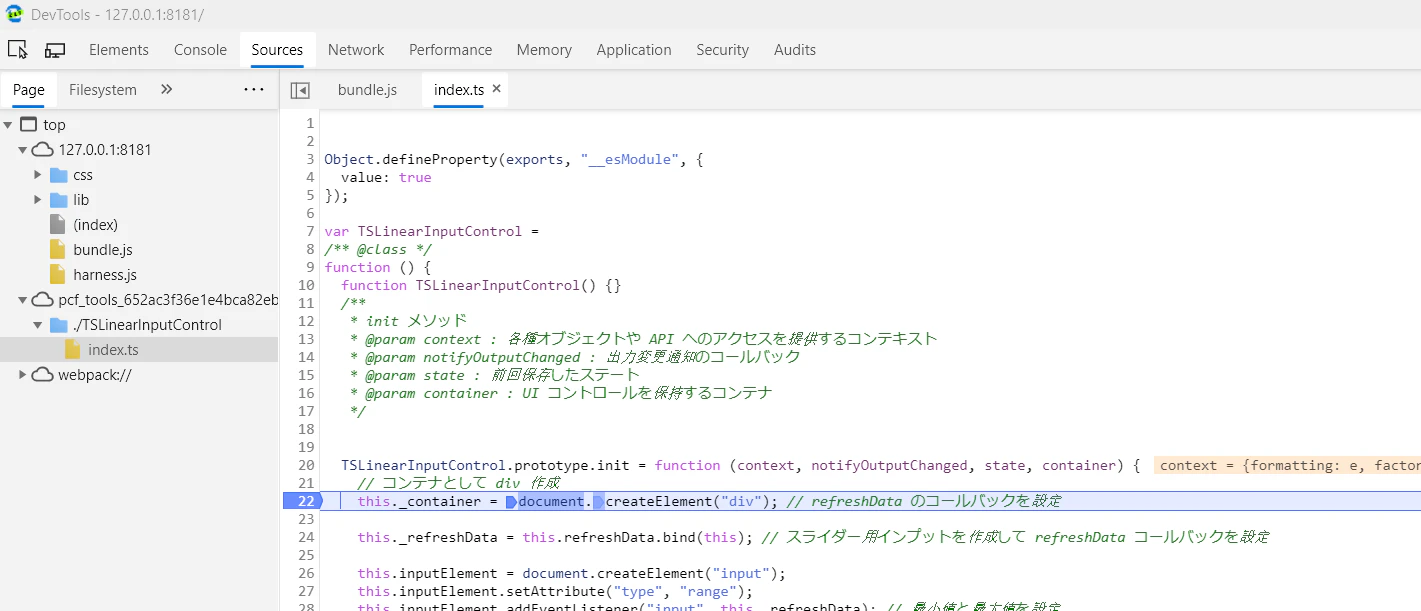Viewport: 1421px width, 611px height.
Task: Select the Filesystem navigator tab
Action: click(x=103, y=90)
